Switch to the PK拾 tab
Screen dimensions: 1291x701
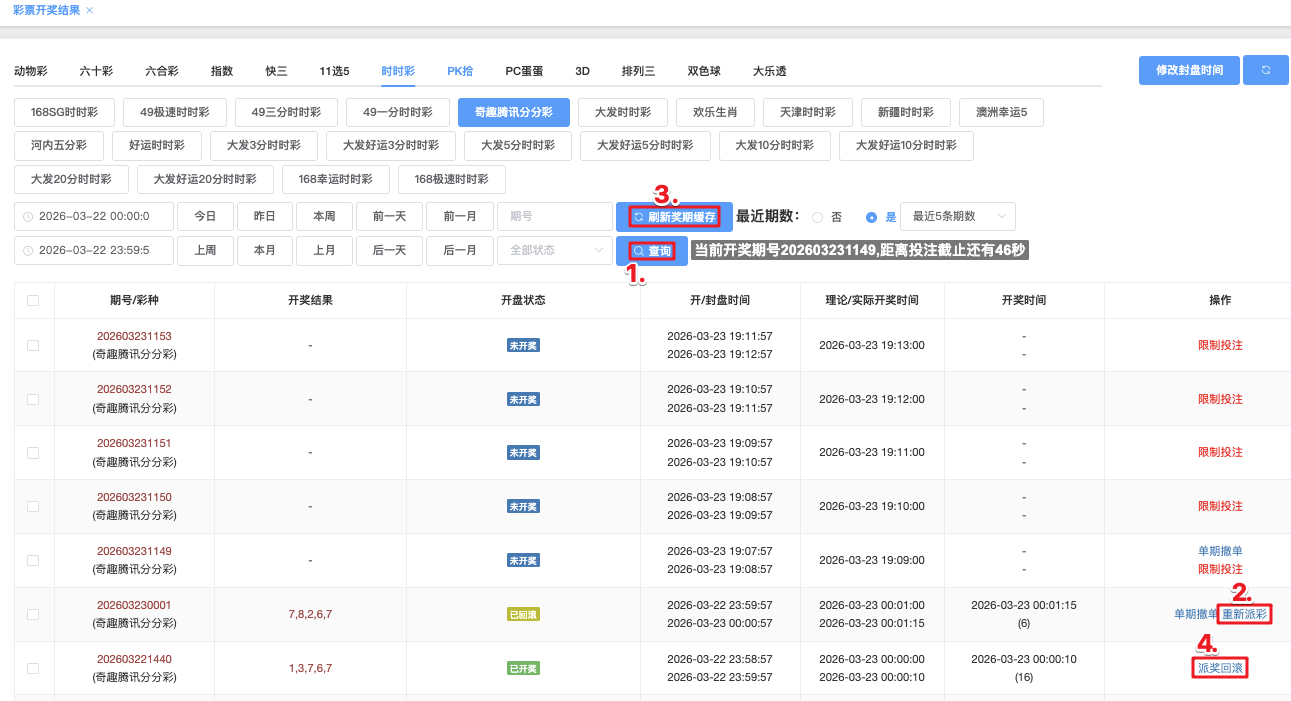click(x=460, y=71)
